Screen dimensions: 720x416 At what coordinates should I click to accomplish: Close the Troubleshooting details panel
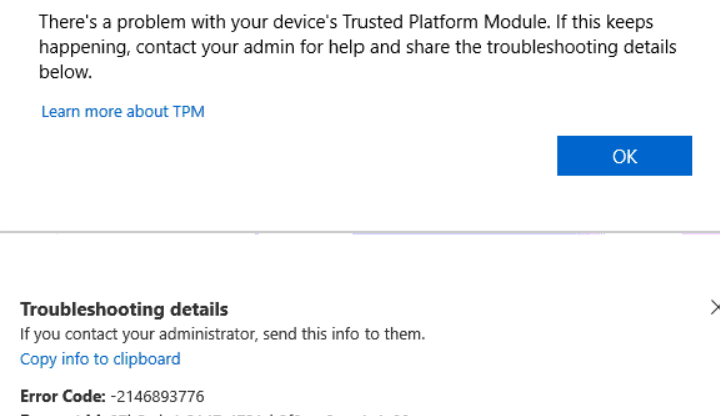714,307
